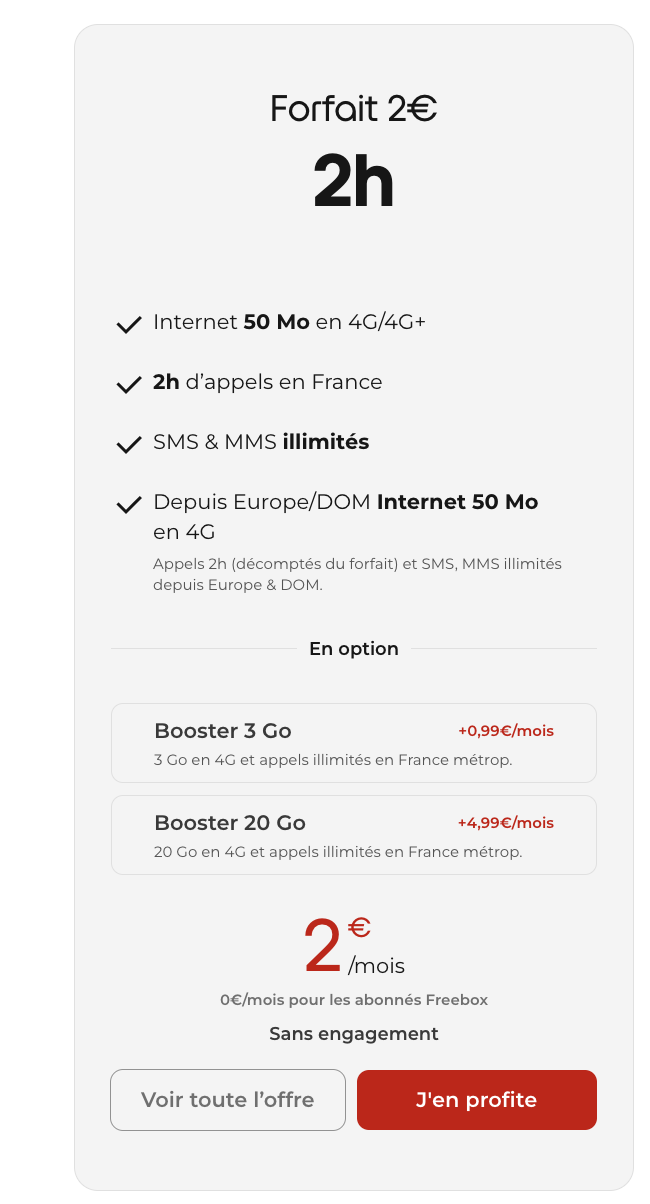
Task: Click the SMS & MMS illimités feature text
Action: click(261, 442)
